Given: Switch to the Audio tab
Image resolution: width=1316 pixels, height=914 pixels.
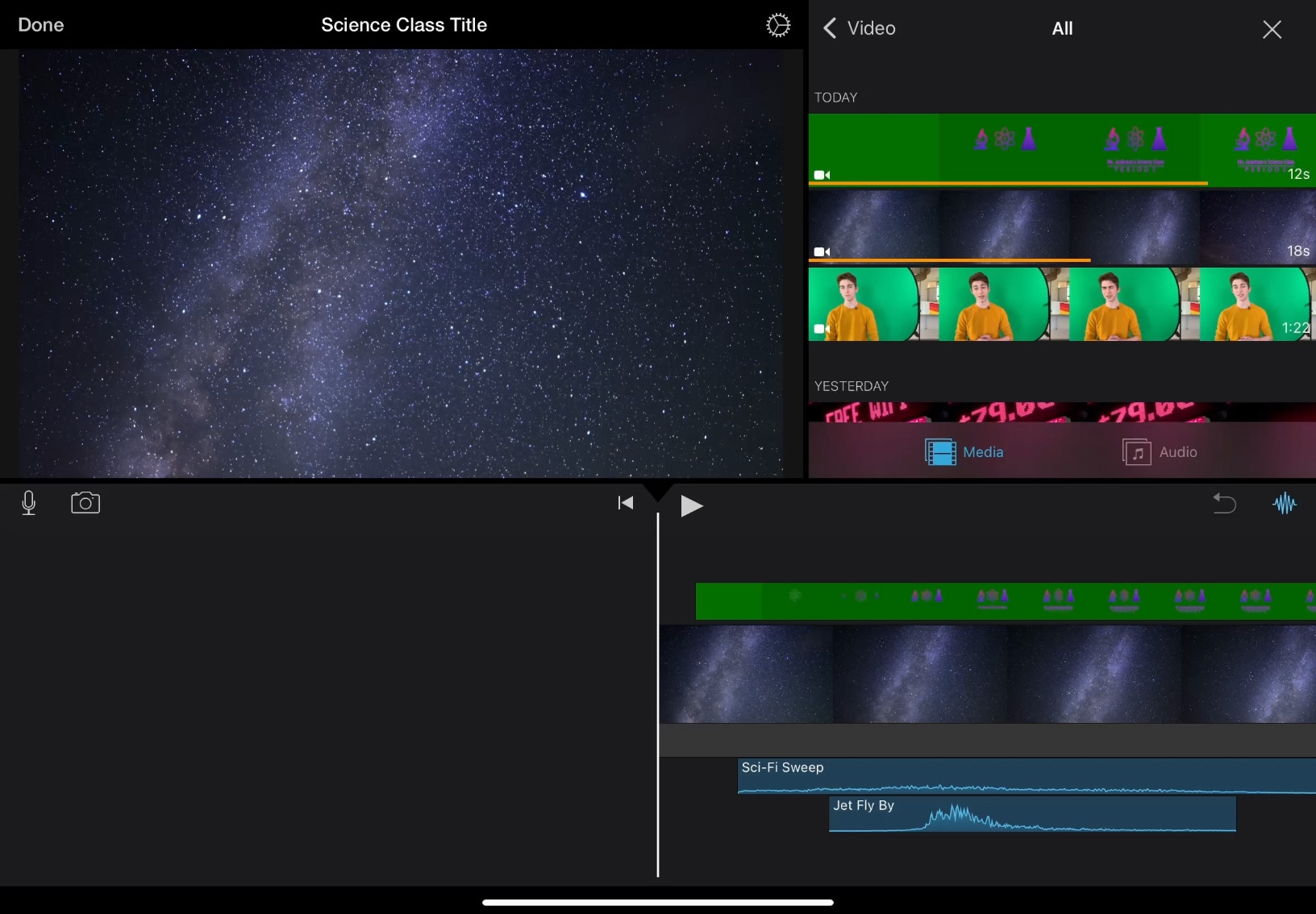Looking at the screenshot, I should coord(1160,452).
